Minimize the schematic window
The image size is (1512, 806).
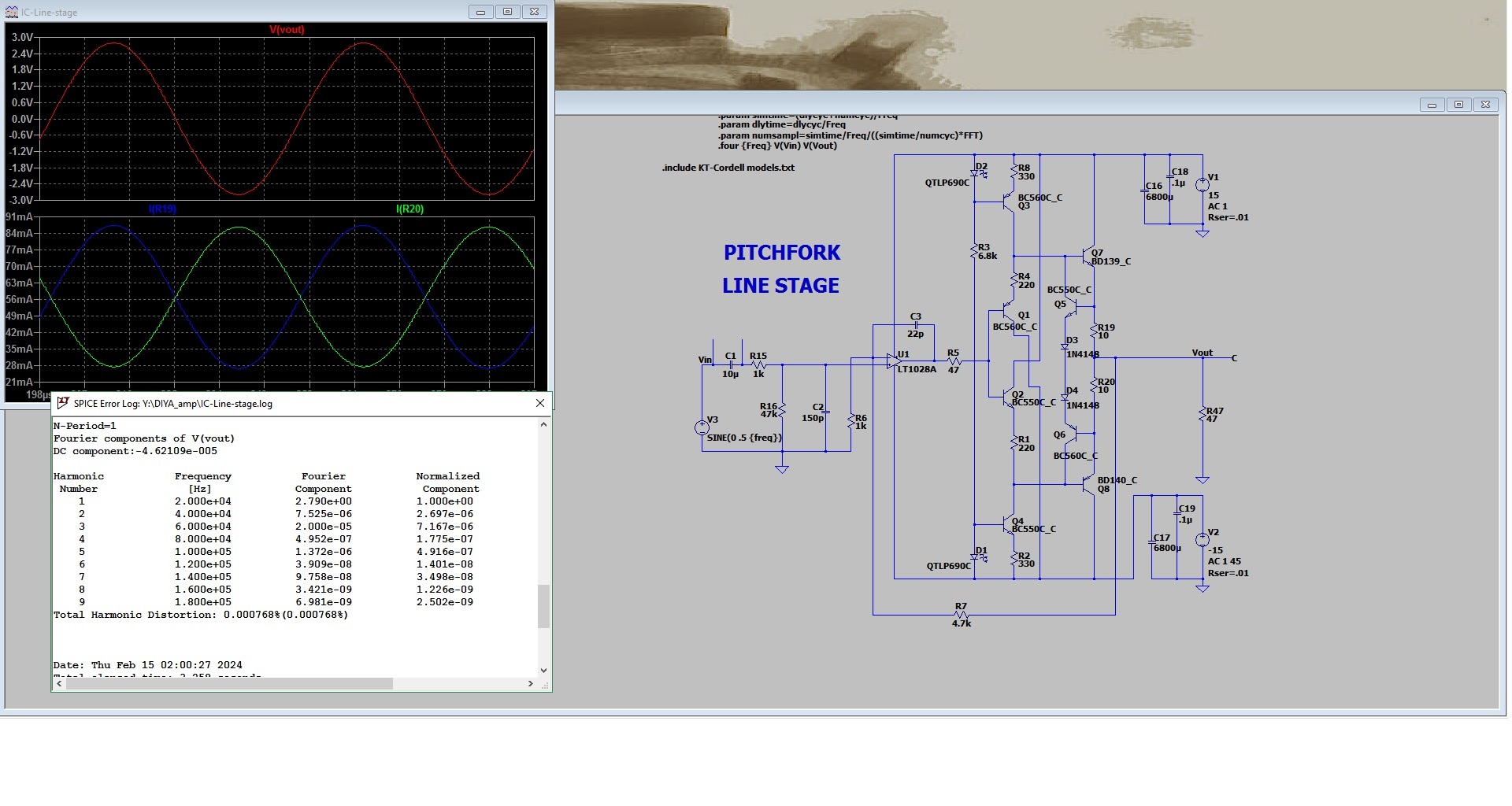tap(1432, 105)
